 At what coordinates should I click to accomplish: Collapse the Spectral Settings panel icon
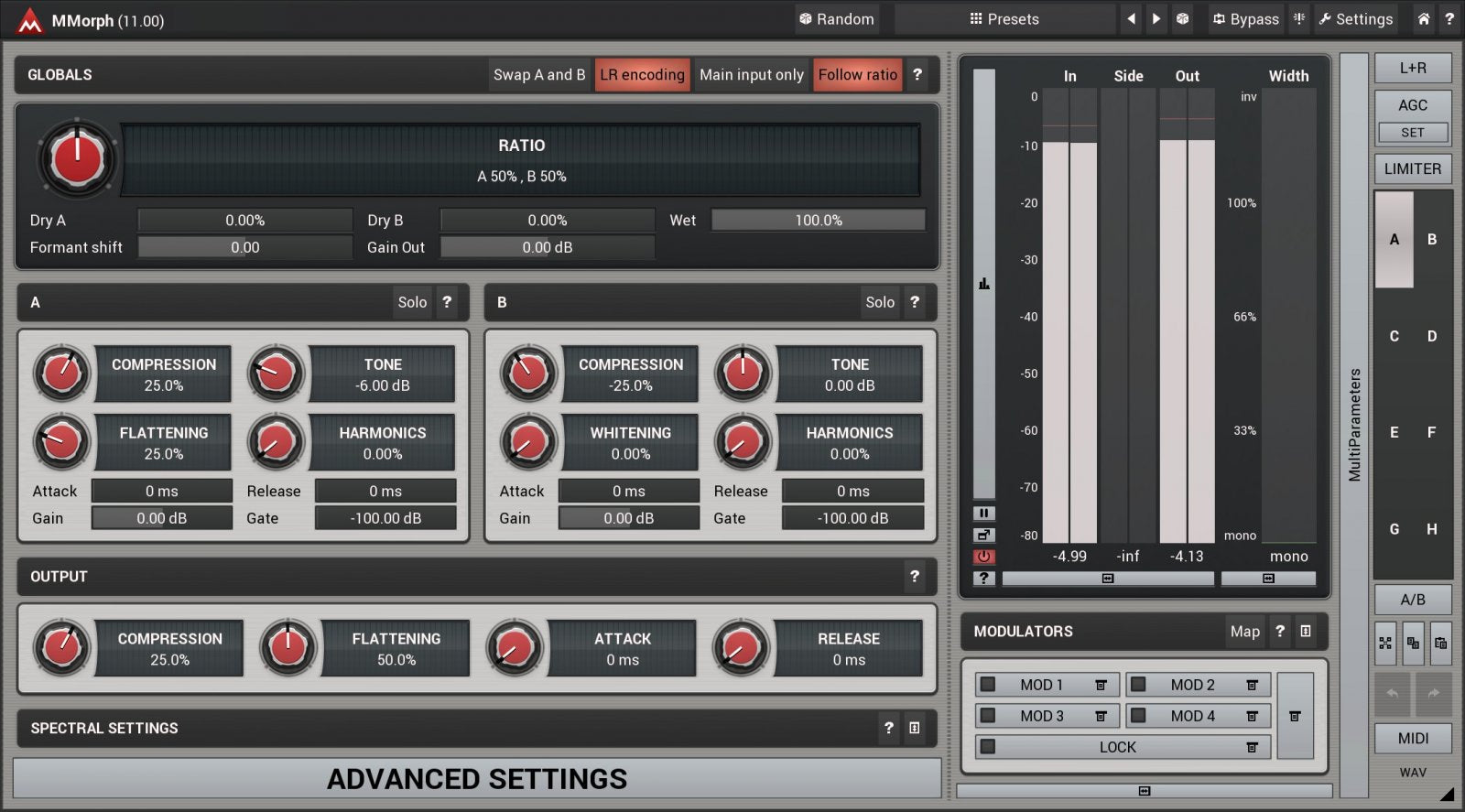(914, 728)
